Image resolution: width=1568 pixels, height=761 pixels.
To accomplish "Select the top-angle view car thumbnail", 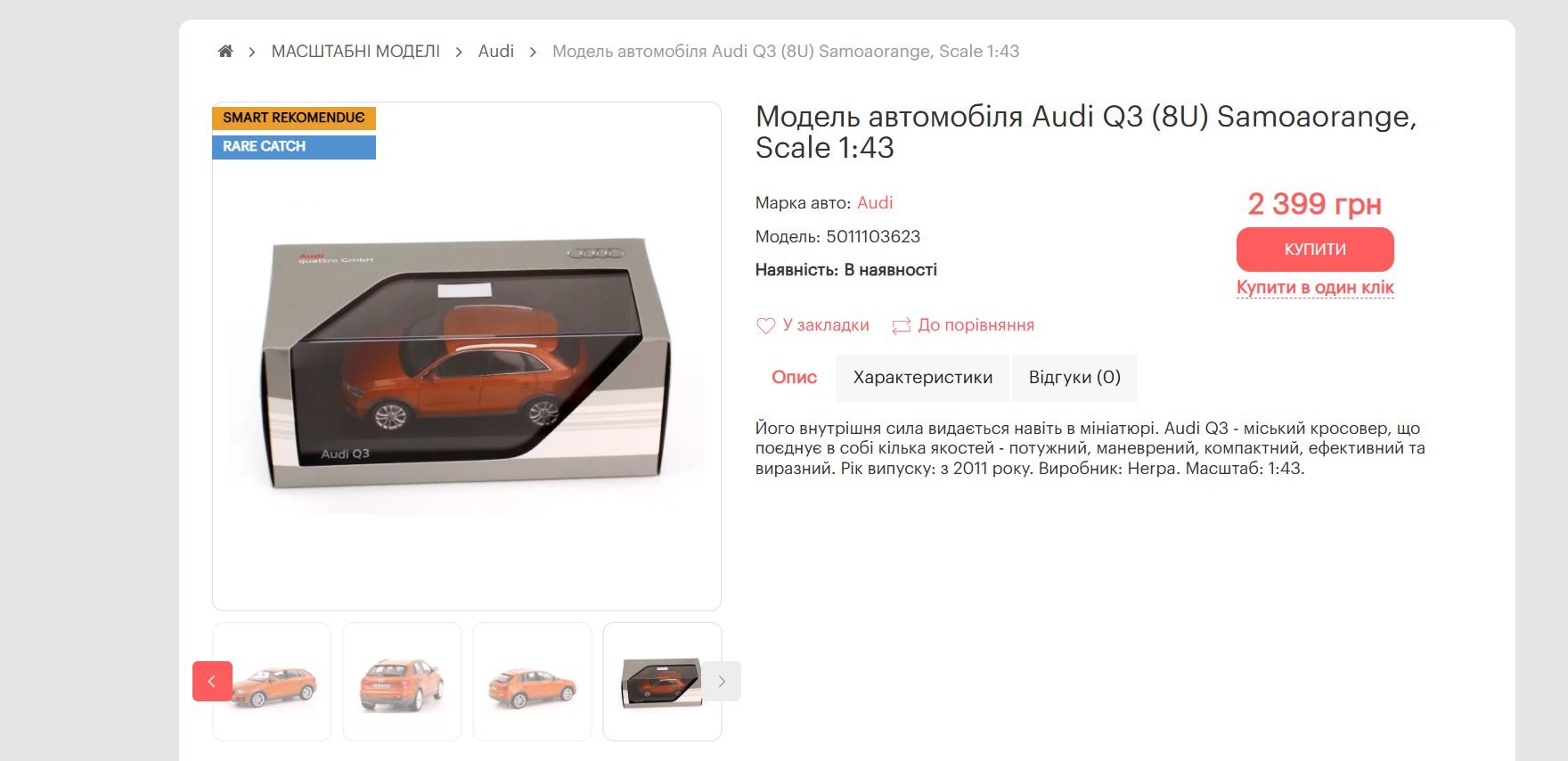I will pyautogui.click(x=532, y=682).
